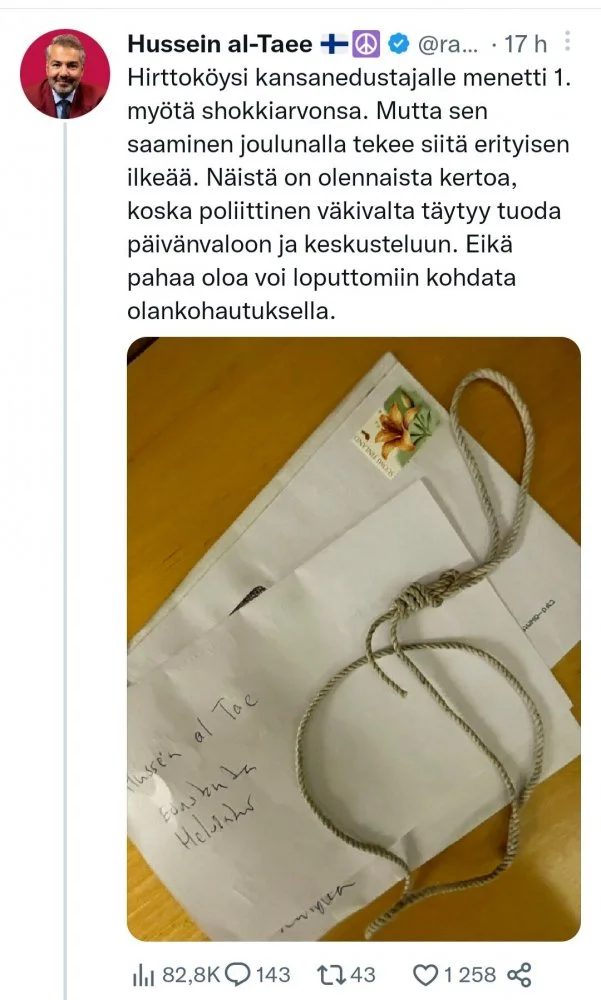Click the blue verified checkmark badge

tap(399, 43)
